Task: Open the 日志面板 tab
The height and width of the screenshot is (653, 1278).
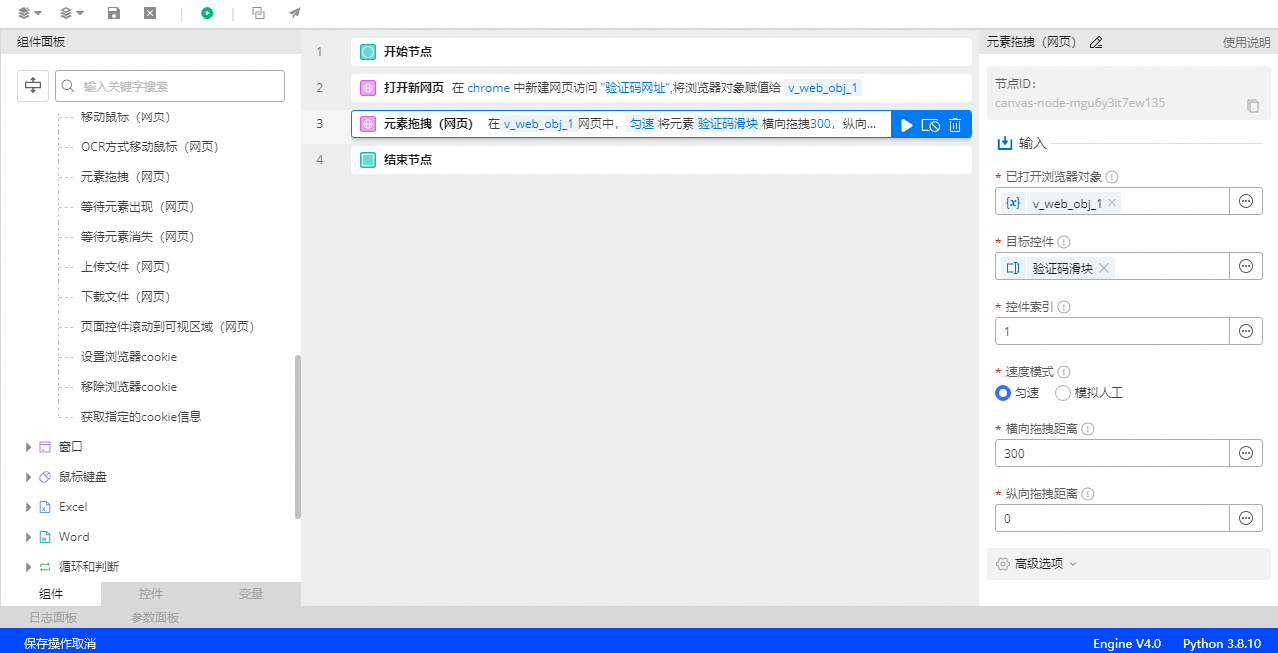Action: [x=53, y=617]
